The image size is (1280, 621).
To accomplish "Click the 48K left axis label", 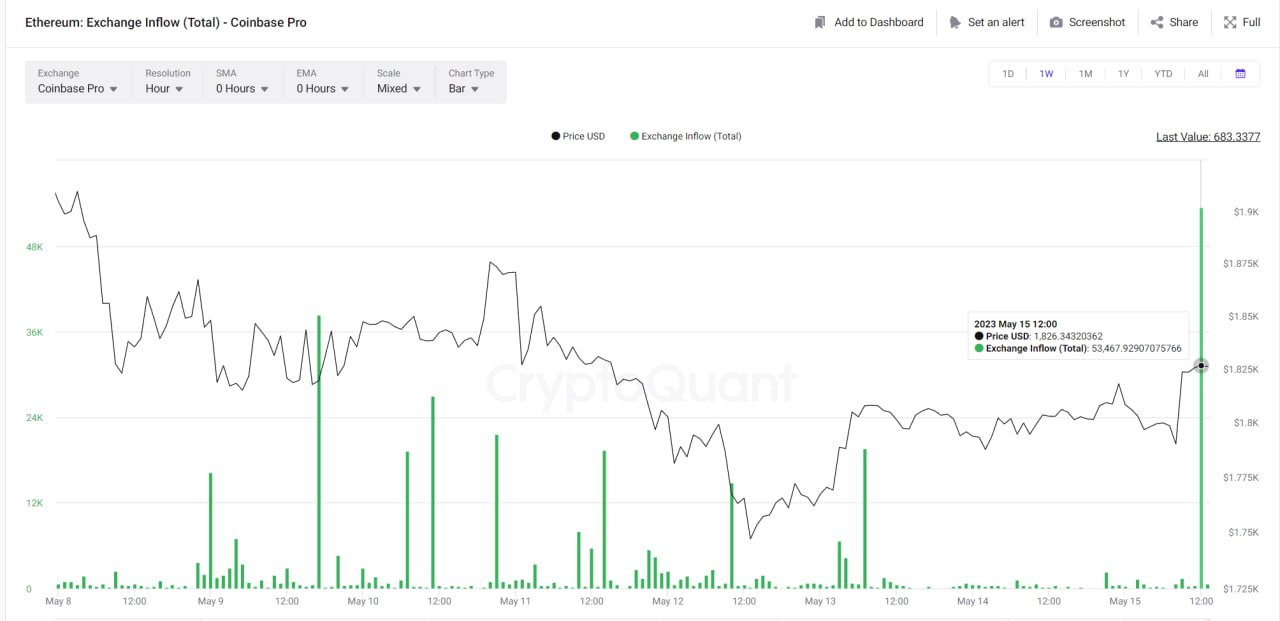I will click(34, 246).
